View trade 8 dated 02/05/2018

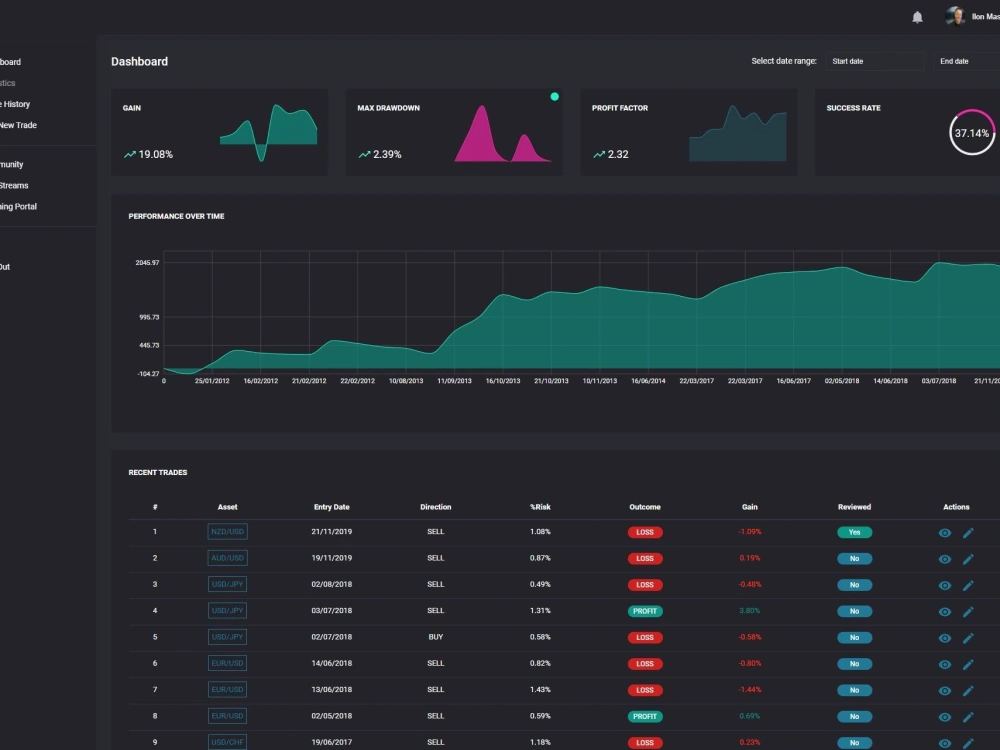point(945,717)
